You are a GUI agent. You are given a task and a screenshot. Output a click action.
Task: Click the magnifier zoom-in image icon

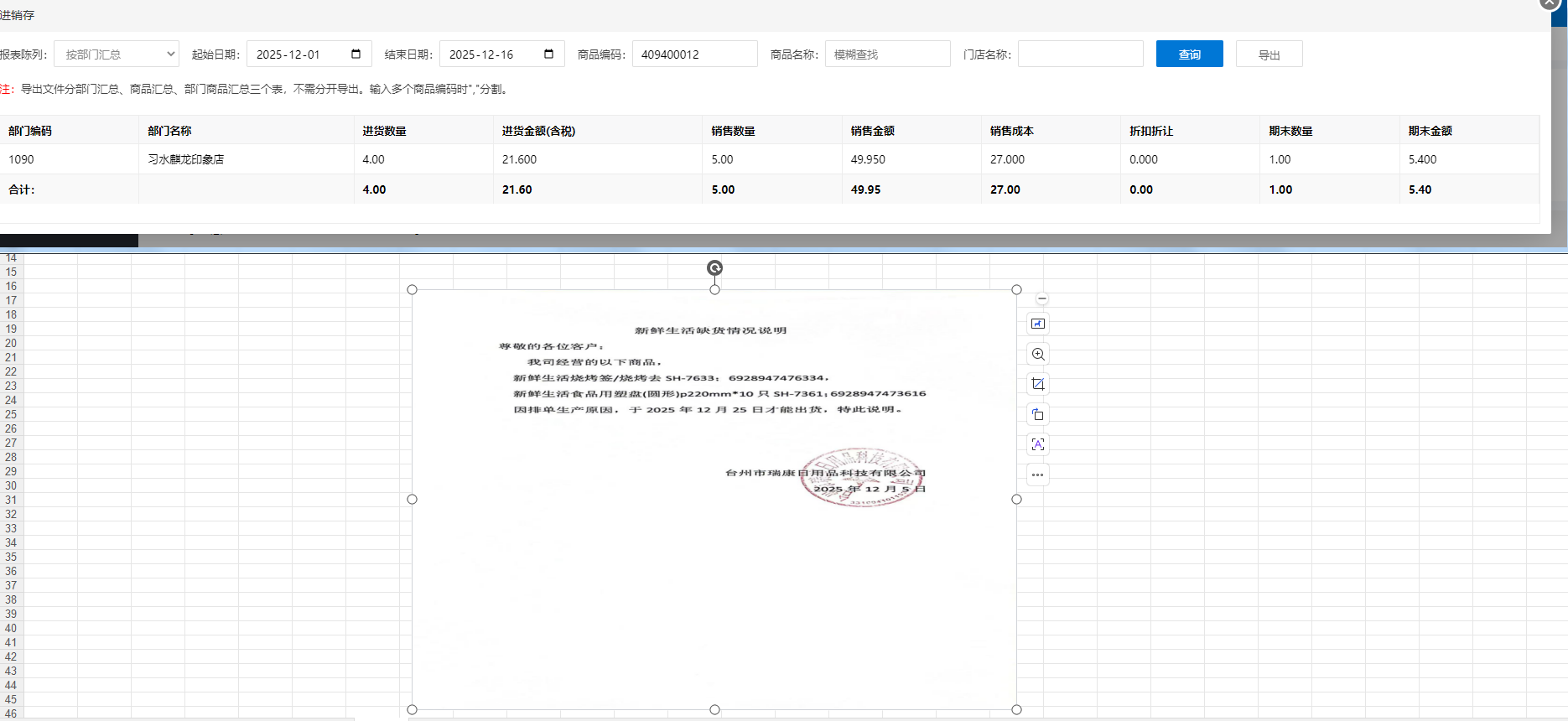point(1038,354)
